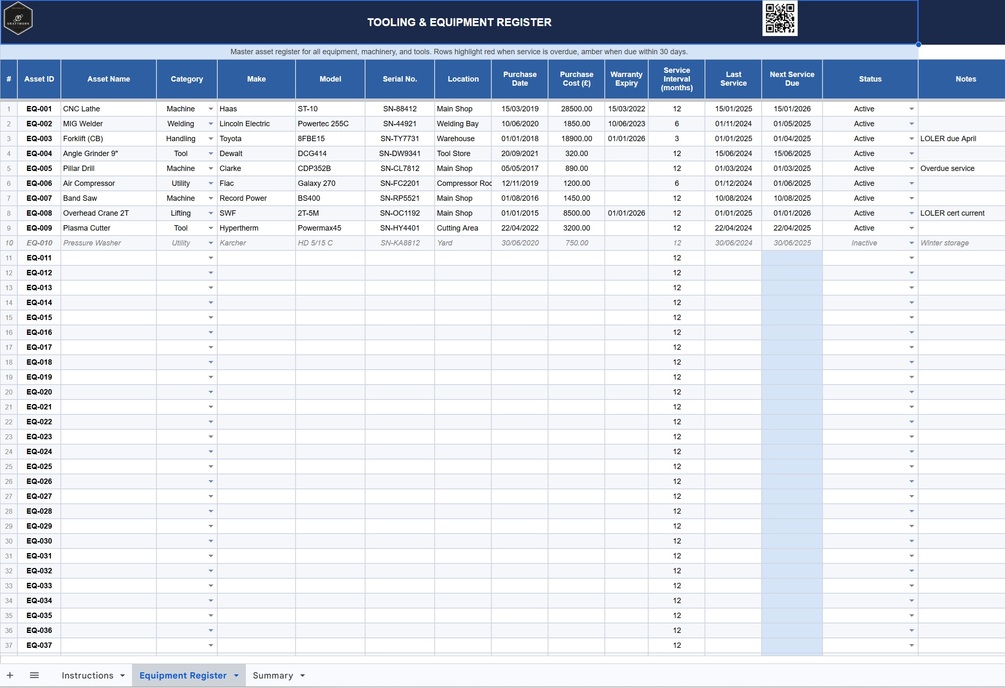This screenshot has width=1005, height=688.
Task: Select the TOOLING & EQUIPMENT REGISTER title
Action: click(x=459, y=22)
